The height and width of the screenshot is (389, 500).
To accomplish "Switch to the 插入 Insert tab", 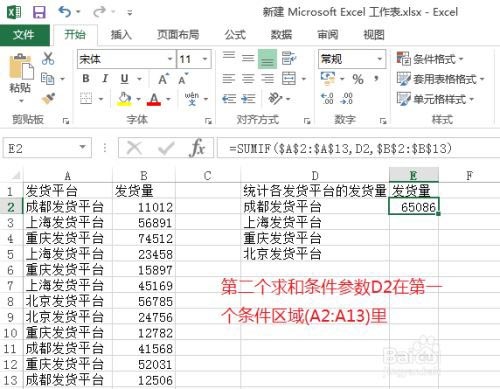I will tap(121, 35).
